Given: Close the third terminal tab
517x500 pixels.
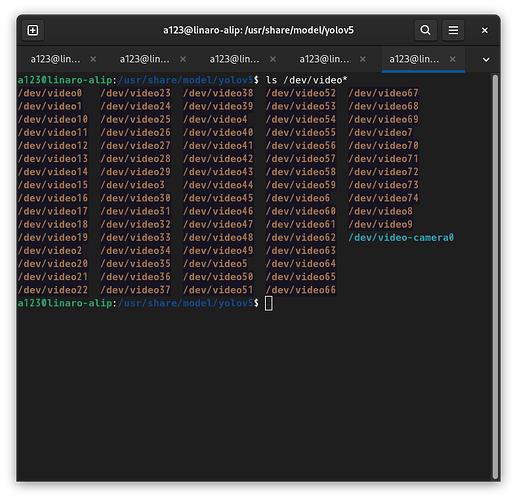Looking at the screenshot, I should 273,59.
